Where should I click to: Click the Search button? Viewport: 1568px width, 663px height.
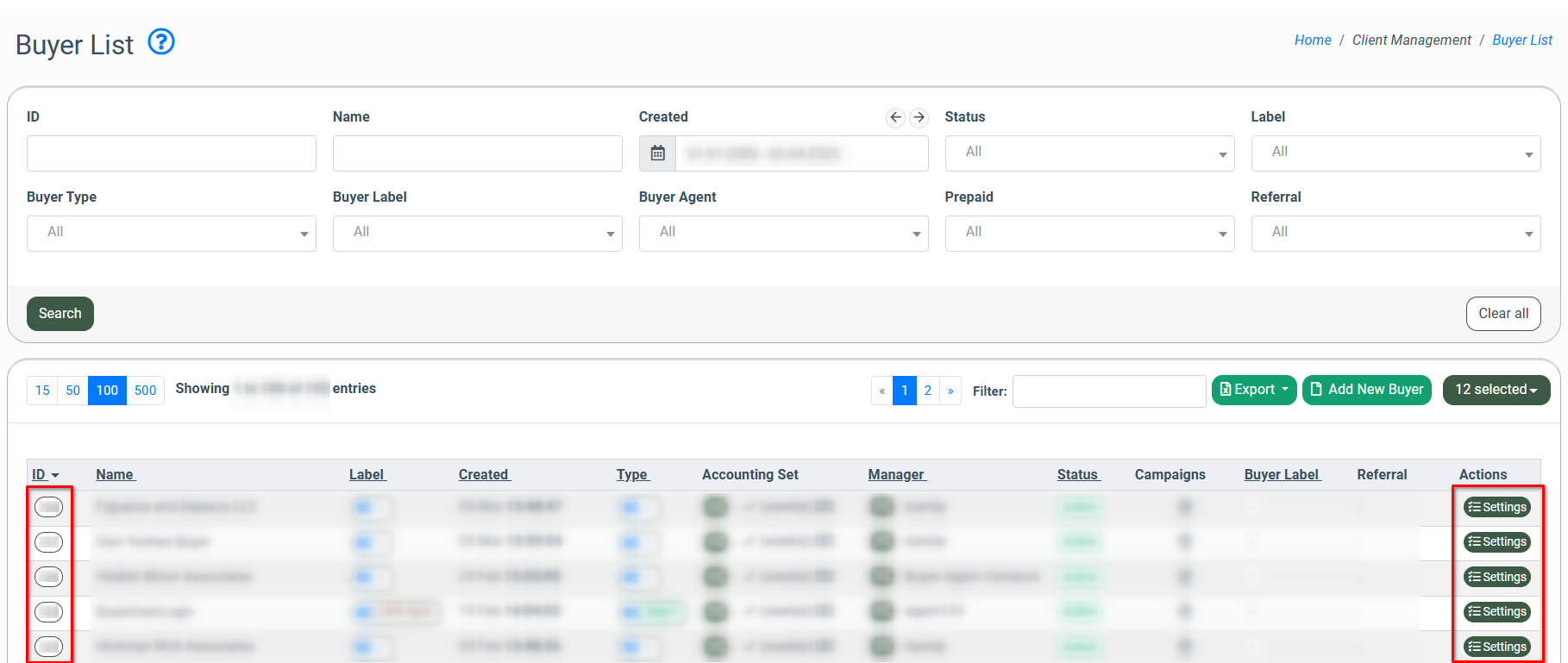(60, 314)
